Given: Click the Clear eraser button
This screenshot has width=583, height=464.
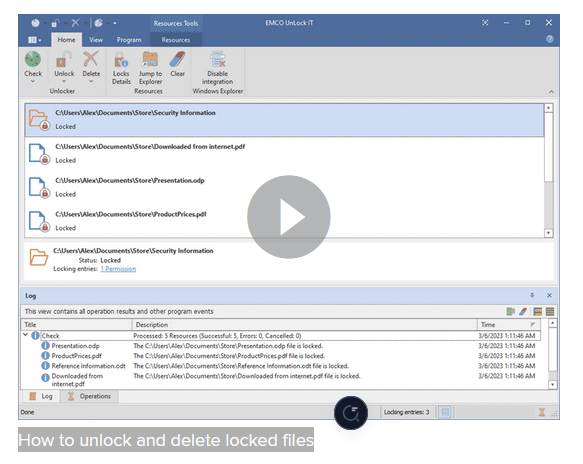Looking at the screenshot, I should [x=177, y=64].
